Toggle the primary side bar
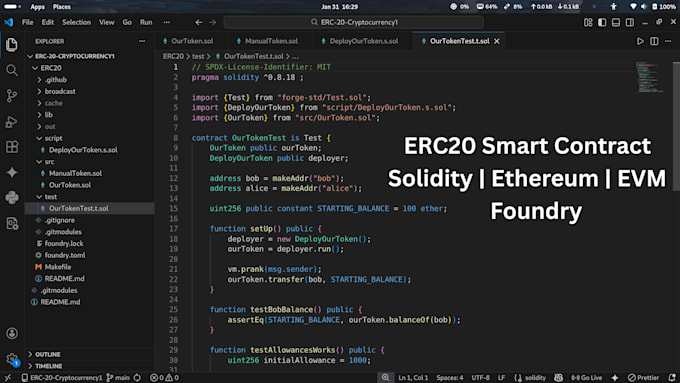Image resolution: width=680 pixels, height=383 pixels. 602,22
